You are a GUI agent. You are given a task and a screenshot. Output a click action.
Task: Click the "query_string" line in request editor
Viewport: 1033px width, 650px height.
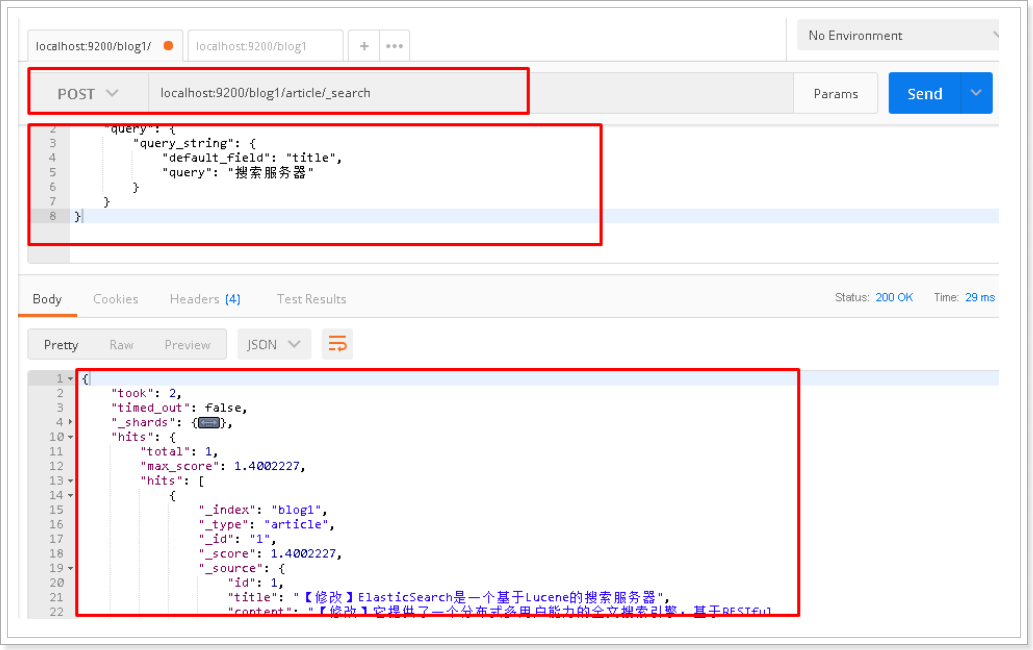click(194, 143)
